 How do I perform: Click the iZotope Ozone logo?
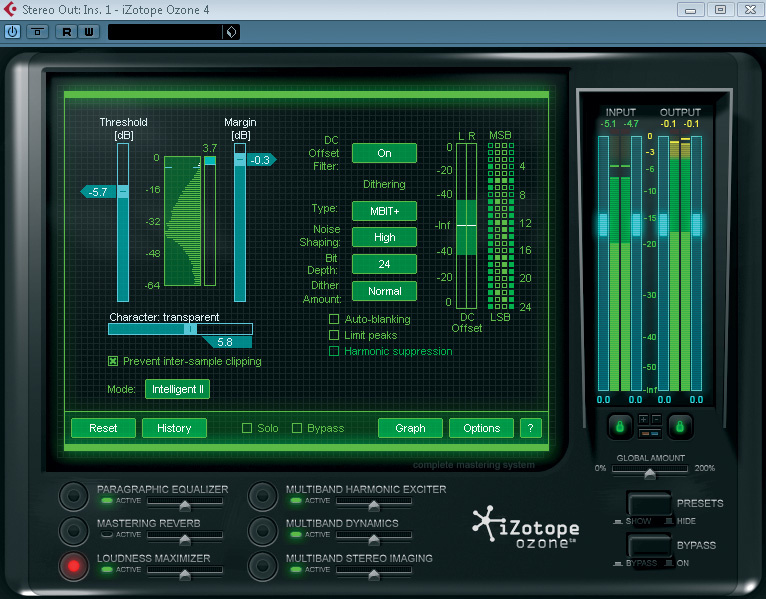click(526, 527)
